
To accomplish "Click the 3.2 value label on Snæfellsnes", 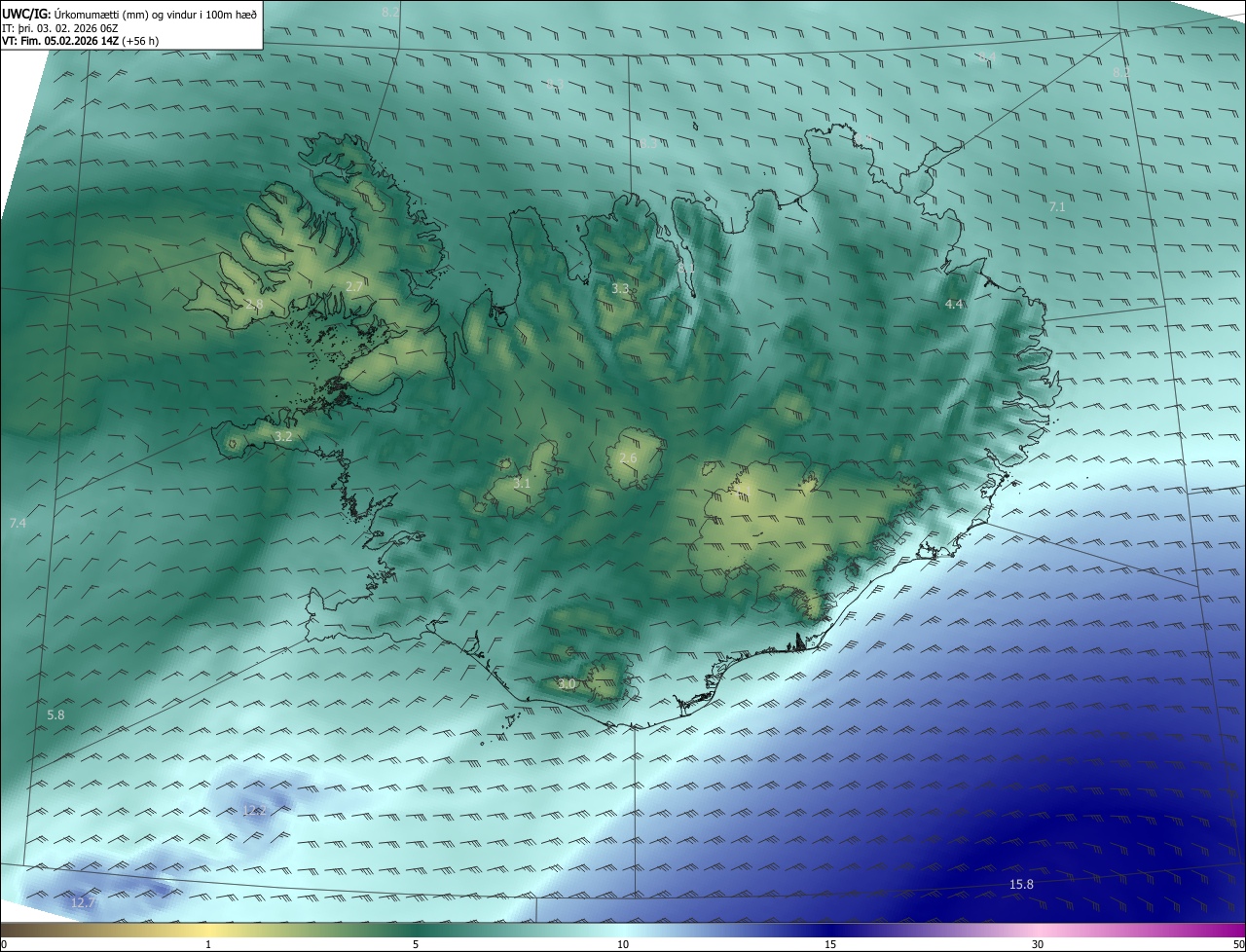I will (x=283, y=437).
